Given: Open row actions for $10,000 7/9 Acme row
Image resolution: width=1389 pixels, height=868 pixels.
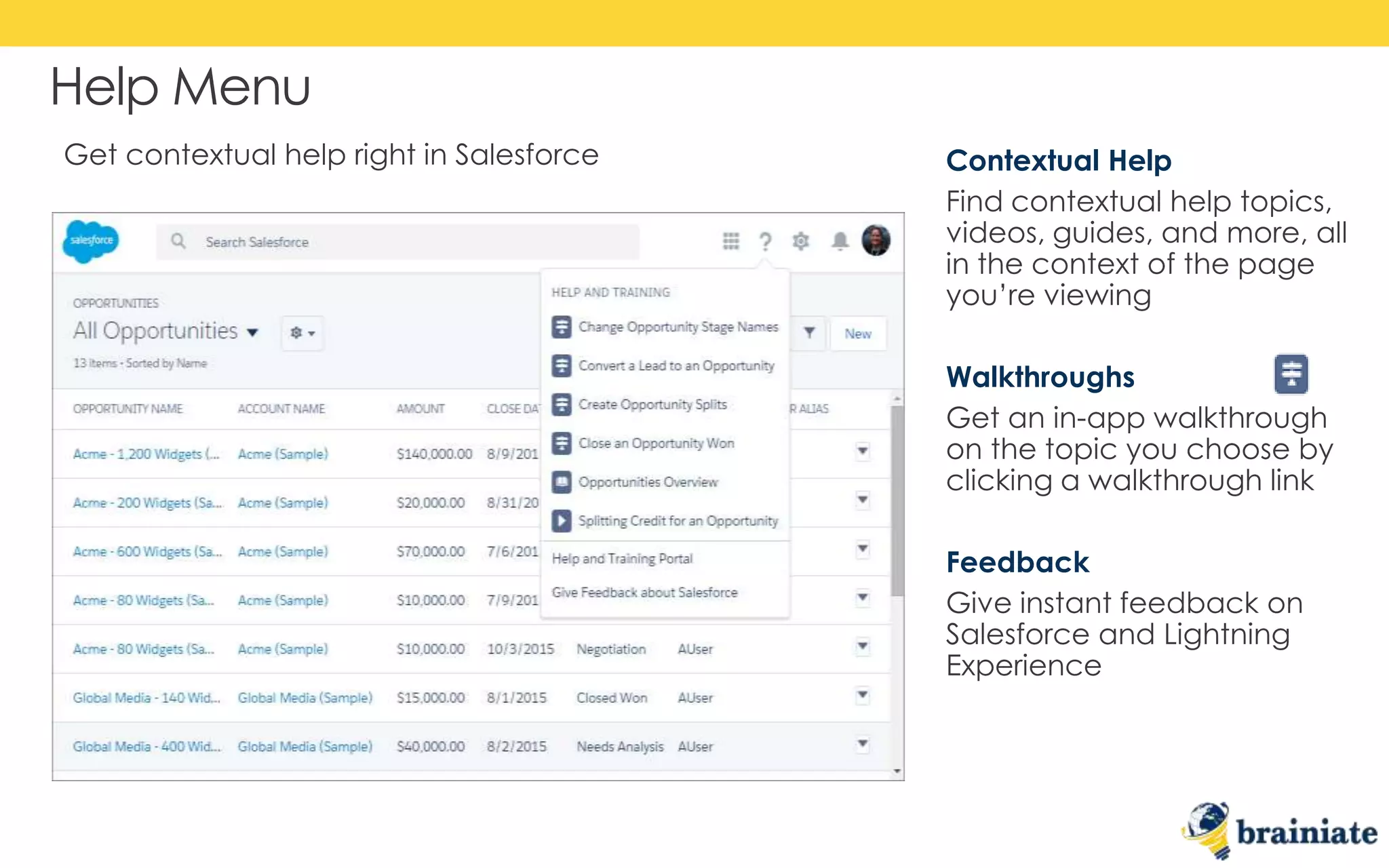Looking at the screenshot, I should pos(863,597).
